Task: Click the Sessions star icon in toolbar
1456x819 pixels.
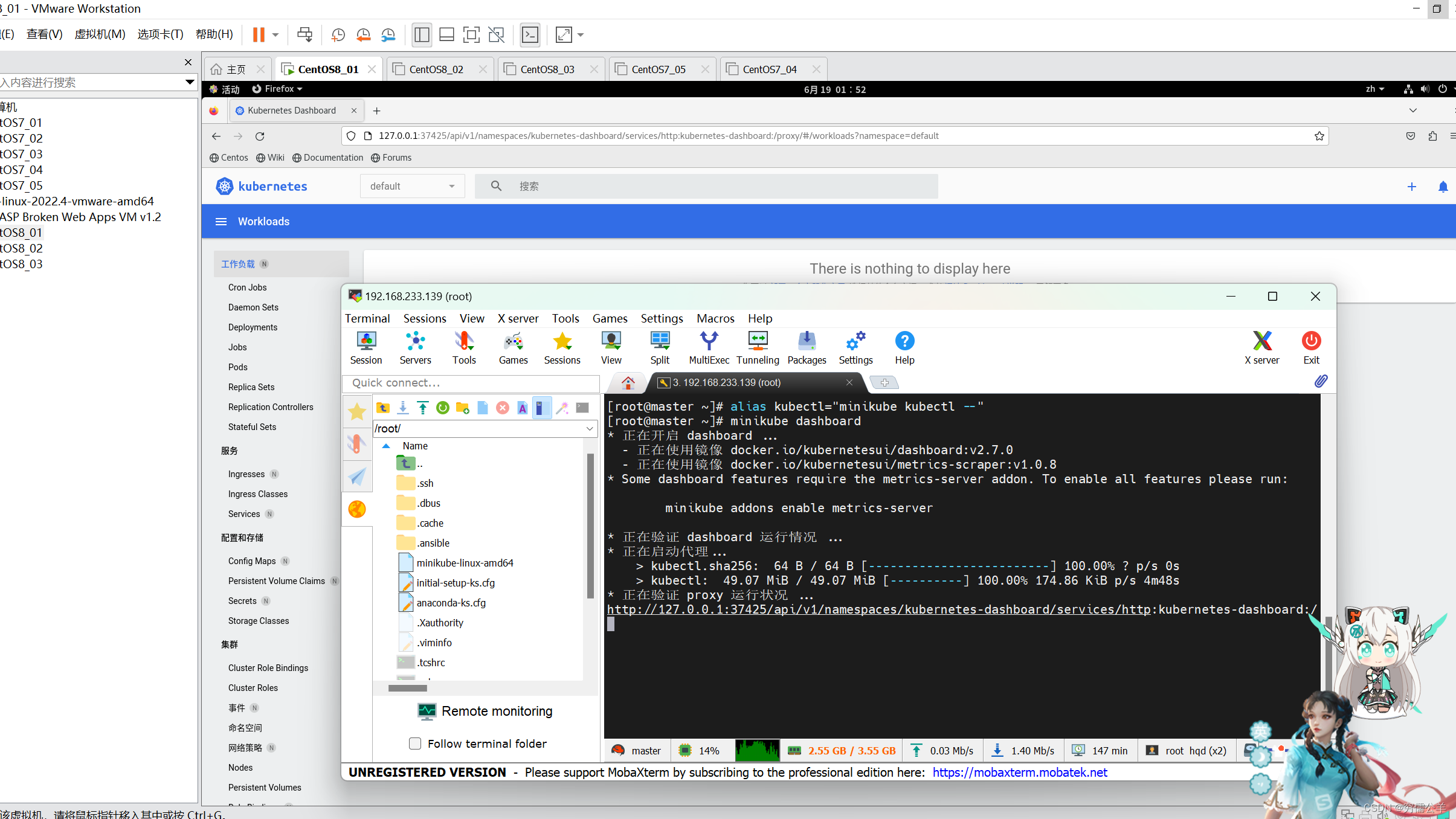Action: pos(562,348)
